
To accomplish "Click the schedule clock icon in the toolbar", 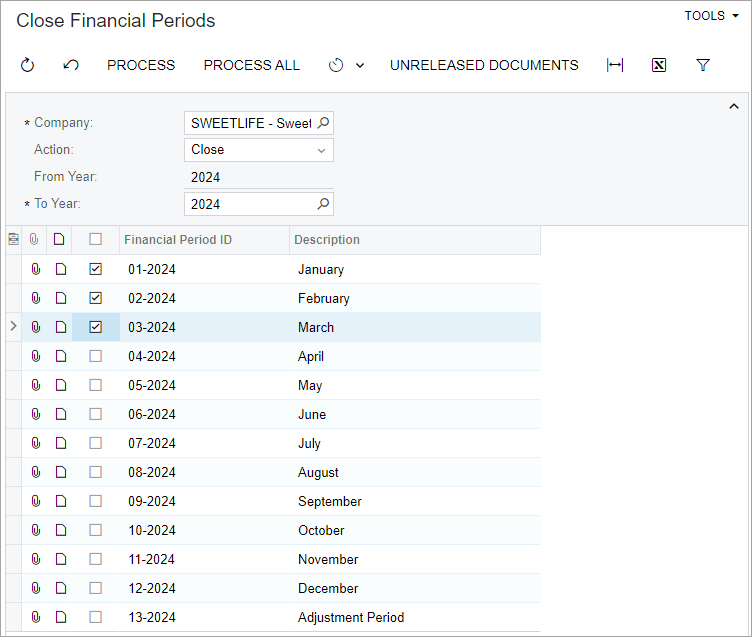I will [x=336, y=65].
